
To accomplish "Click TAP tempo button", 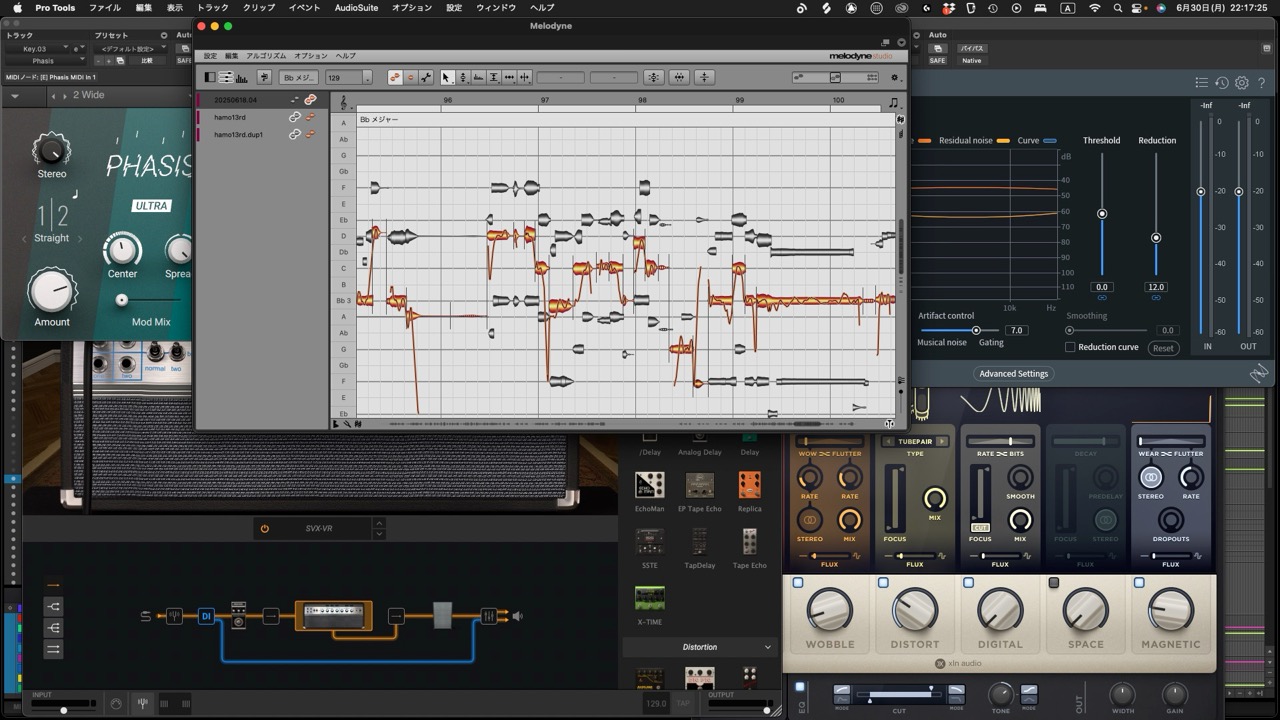I will click(x=684, y=704).
